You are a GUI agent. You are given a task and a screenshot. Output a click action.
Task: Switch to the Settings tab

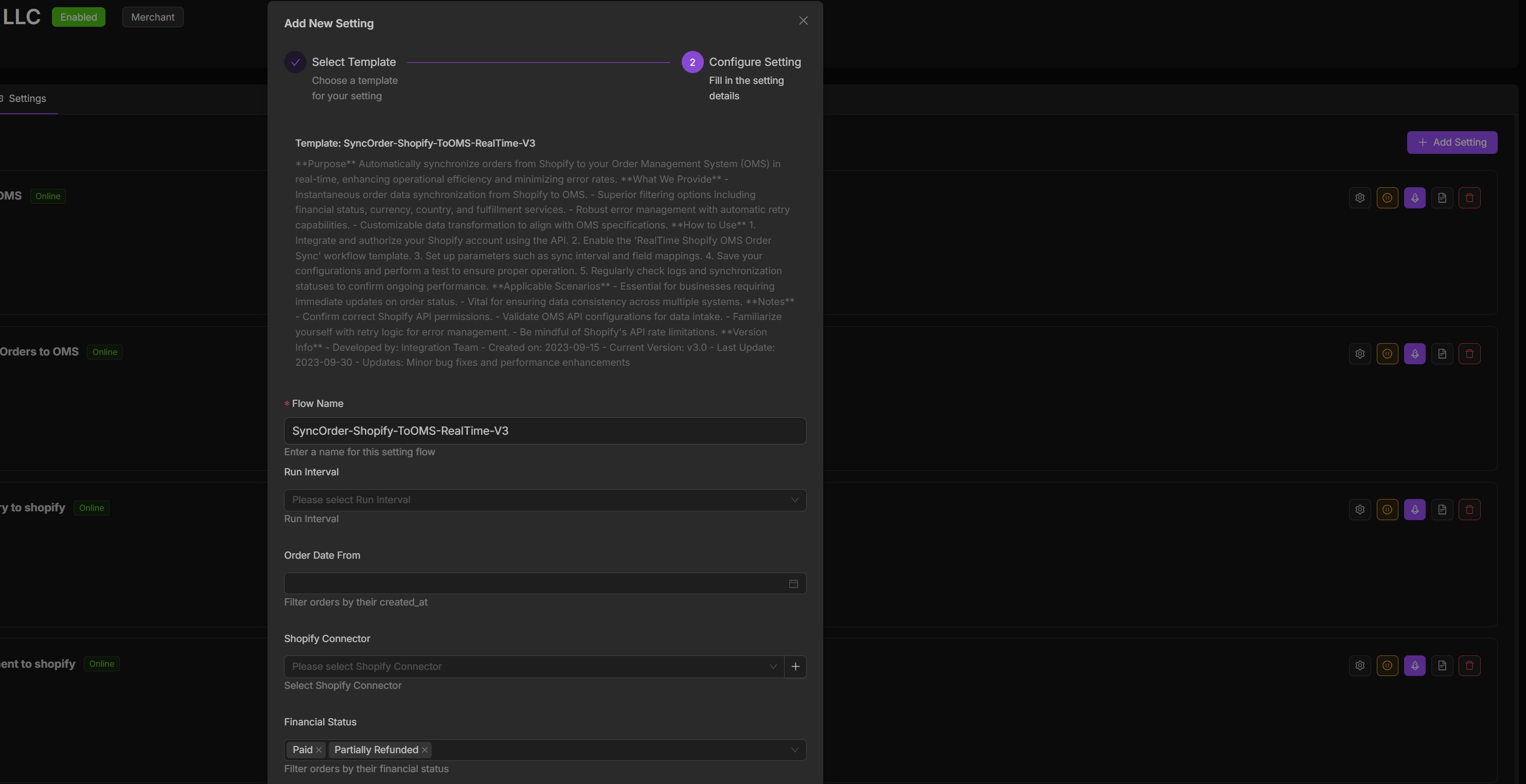[27, 98]
